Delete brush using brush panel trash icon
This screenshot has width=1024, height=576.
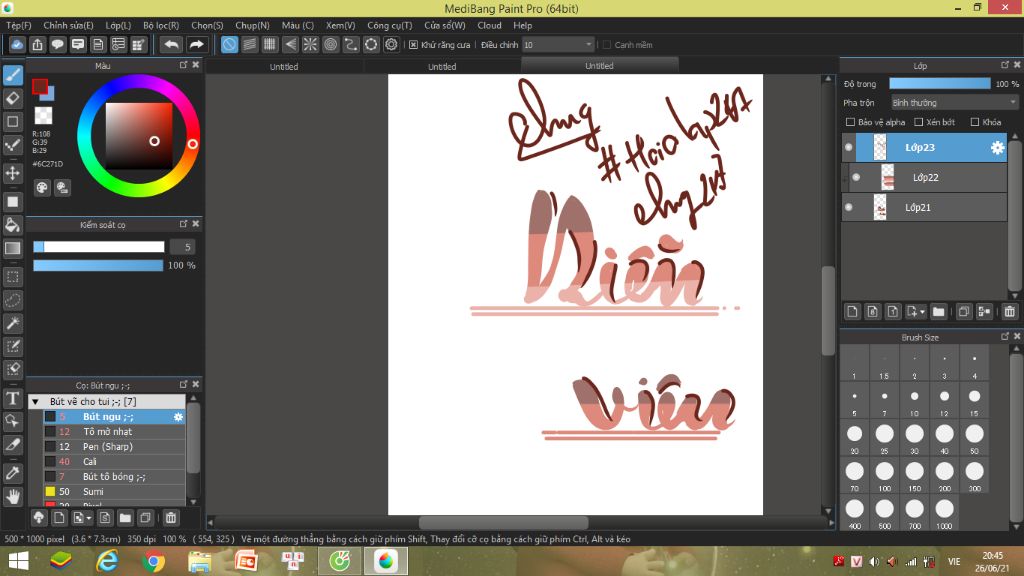[171, 518]
